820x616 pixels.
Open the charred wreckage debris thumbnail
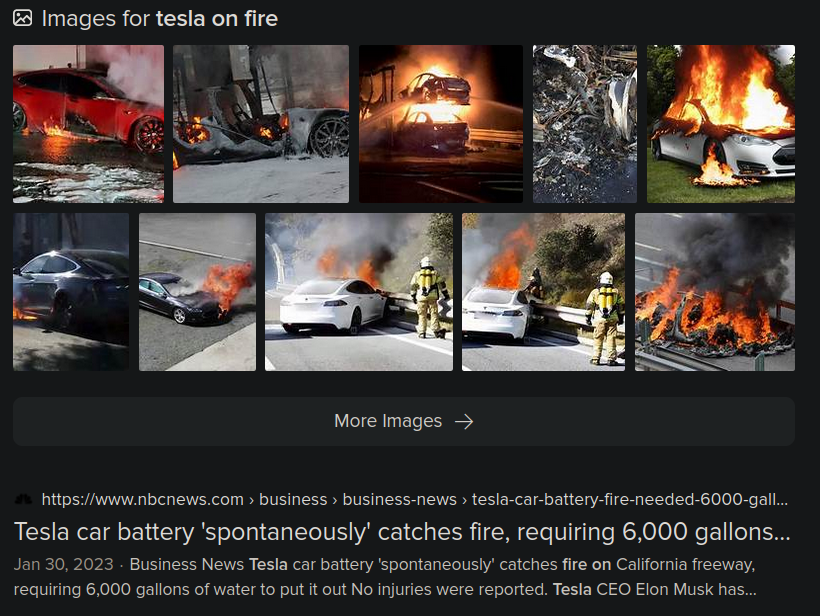[585, 124]
